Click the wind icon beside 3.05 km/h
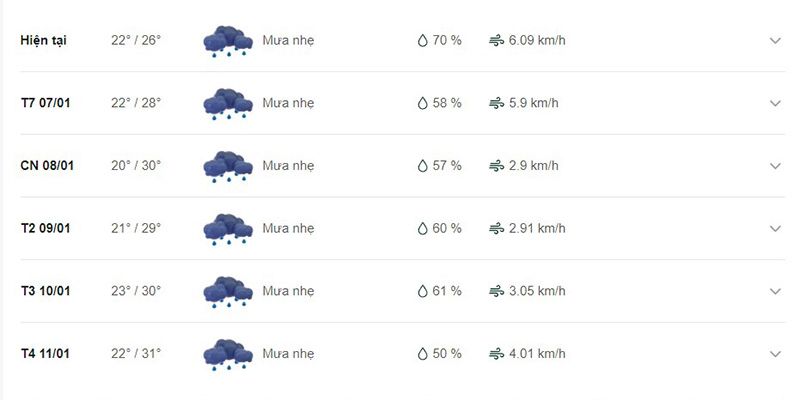Image resolution: width=800 pixels, height=400 pixels. click(496, 291)
